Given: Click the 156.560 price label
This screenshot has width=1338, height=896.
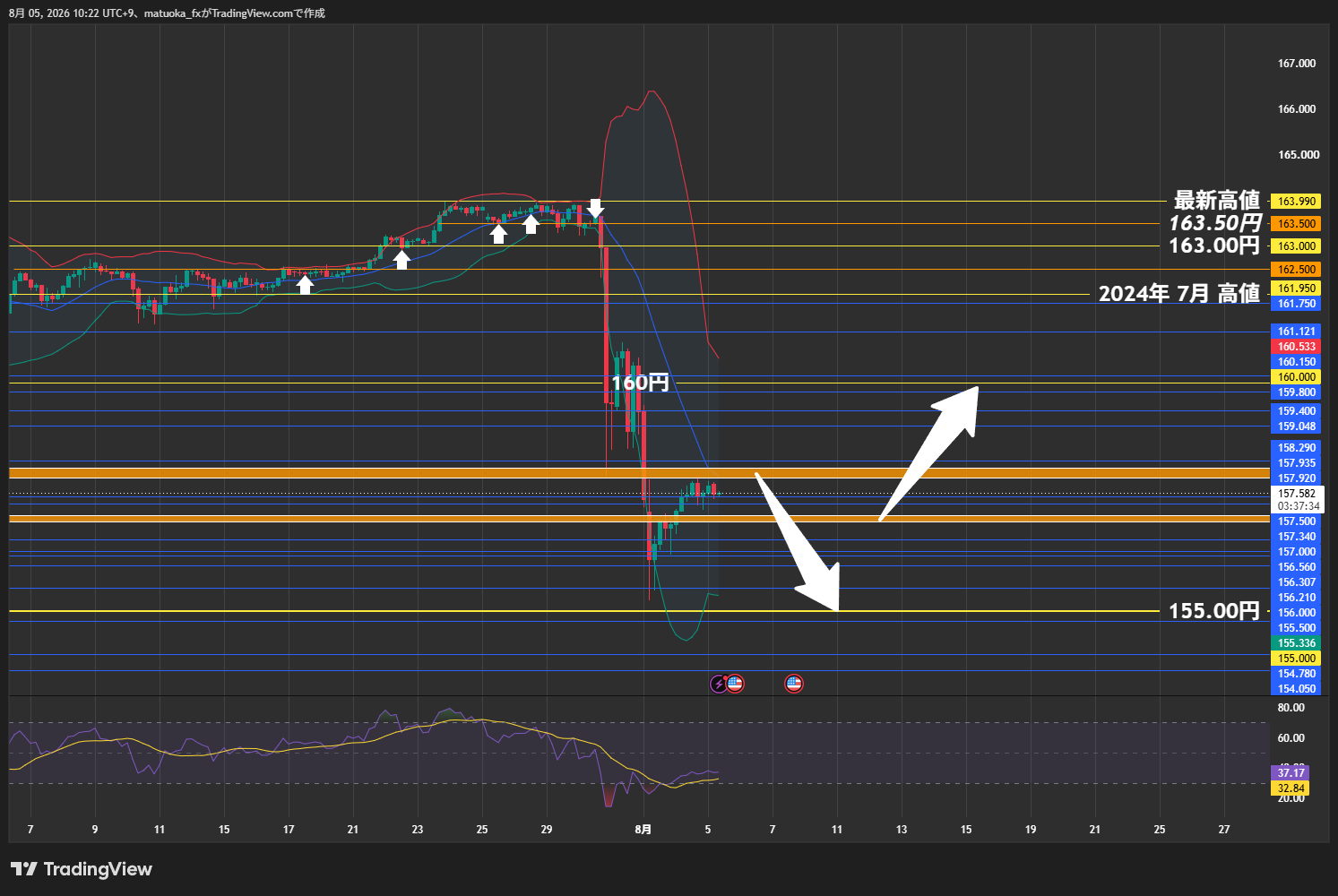Looking at the screenshot, I should coord(1296,567).
